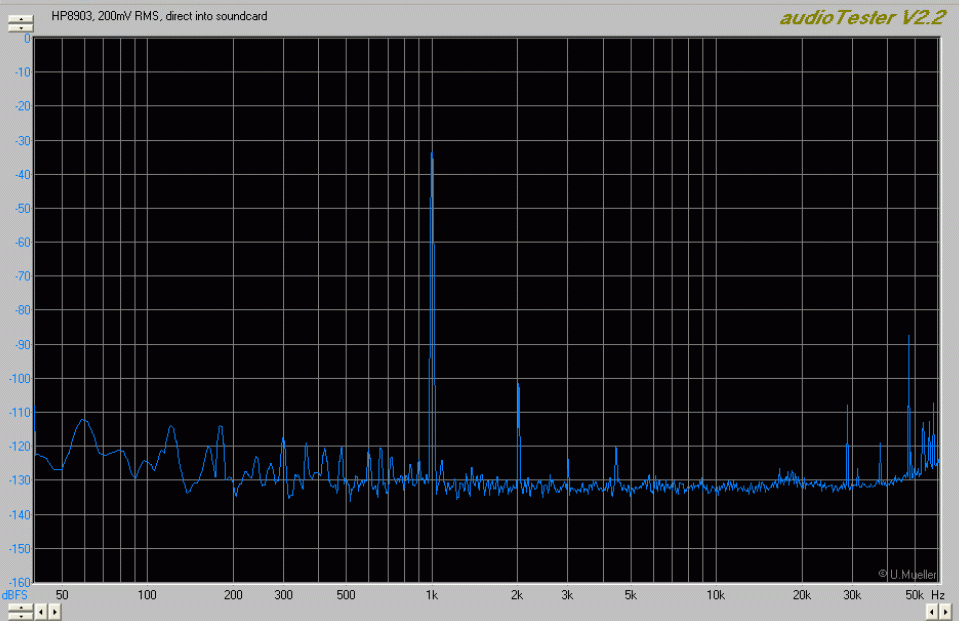The image size is (959, 621).
Task: Click the 1k frequency axis label
Action: coord(431,595)
